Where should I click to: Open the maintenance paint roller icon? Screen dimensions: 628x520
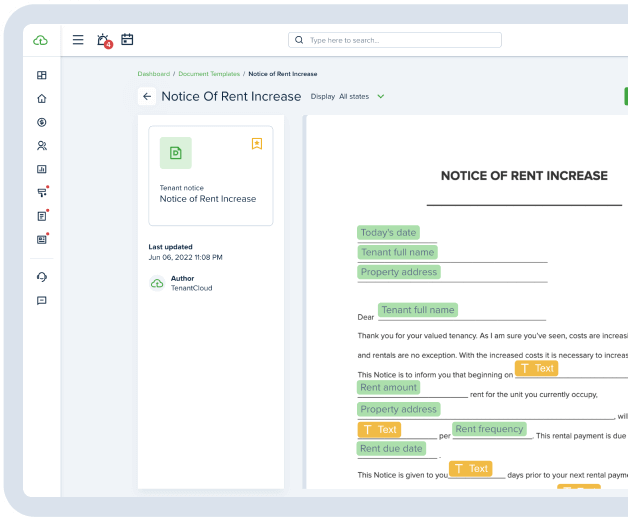tap(41, 192)
